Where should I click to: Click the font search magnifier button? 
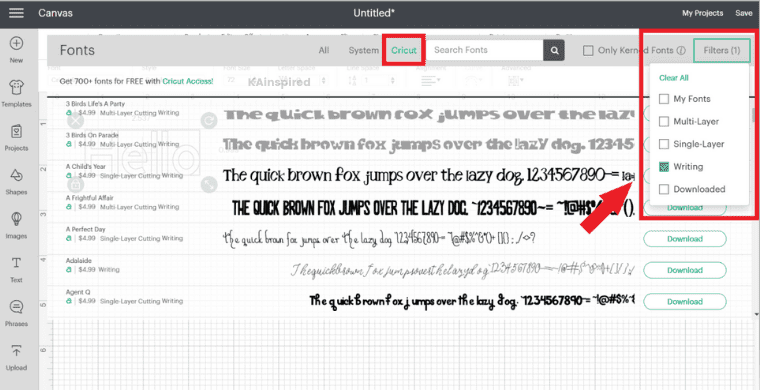[x=554, y=50]
